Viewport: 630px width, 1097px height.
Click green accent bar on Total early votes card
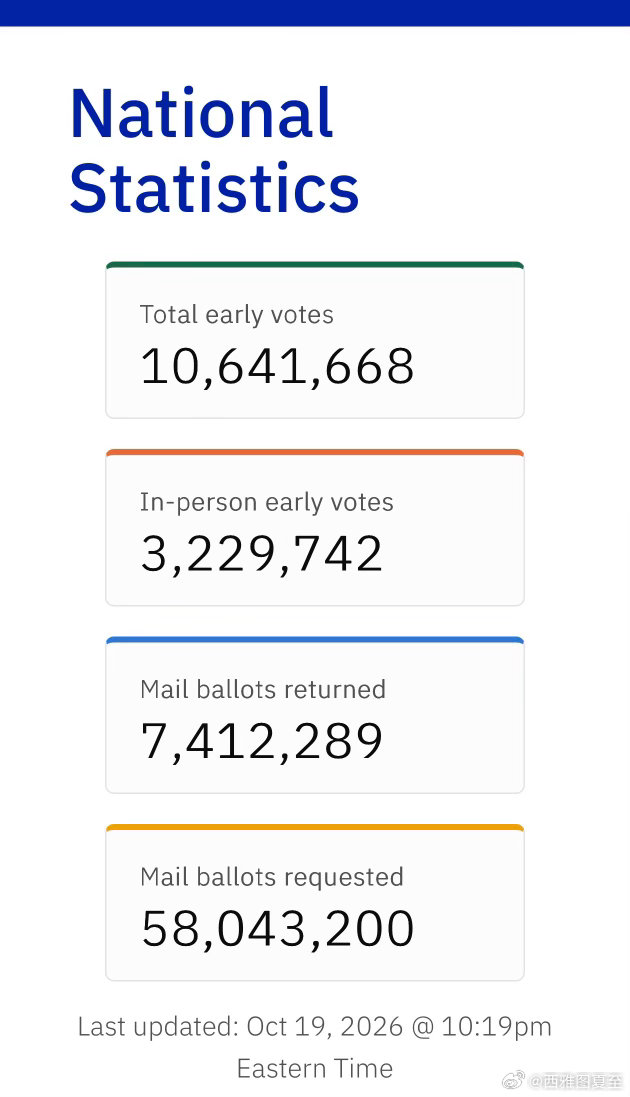point(315,265)
